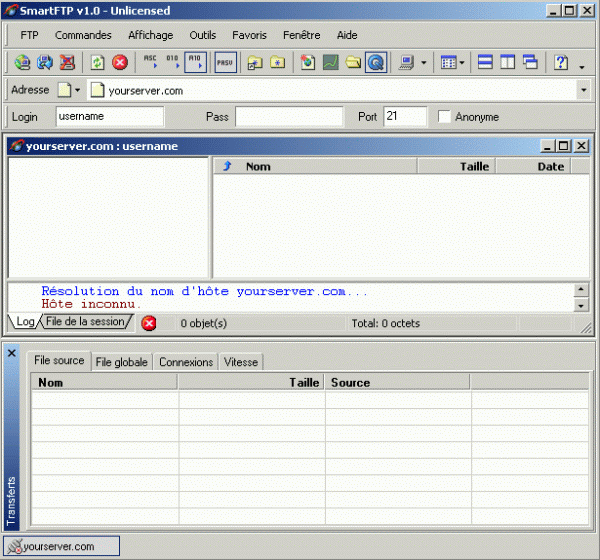Click the Disconnect icon with red X
The height and width of the screenshot is (560, 600).
(67, 62)
